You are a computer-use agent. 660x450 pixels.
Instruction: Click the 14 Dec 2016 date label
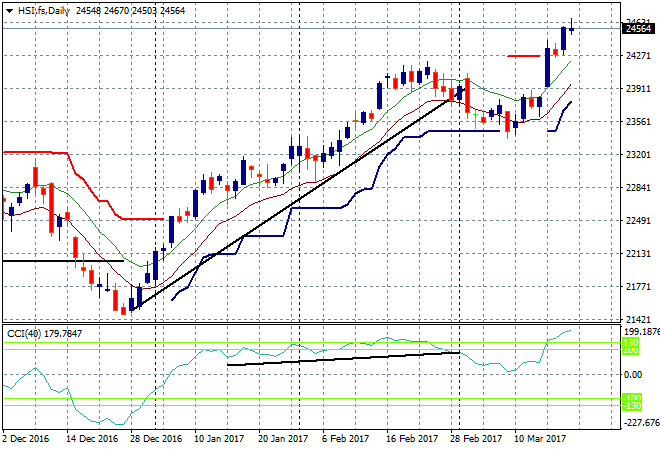coord(92,439)
